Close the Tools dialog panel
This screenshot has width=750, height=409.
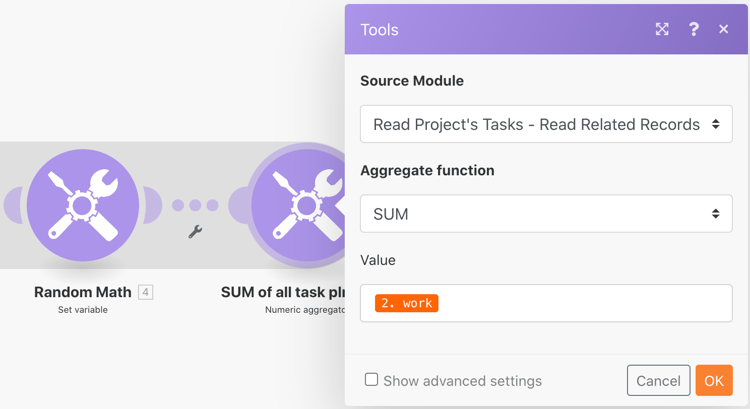tap(724, 30)
